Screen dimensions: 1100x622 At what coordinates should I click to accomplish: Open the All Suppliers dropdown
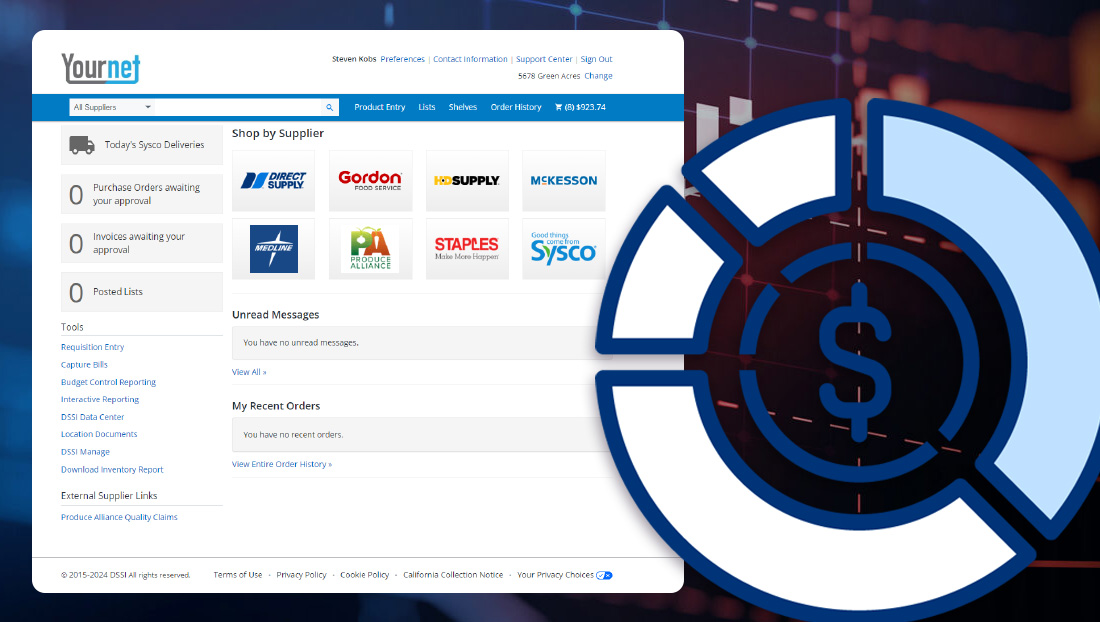[112, 107]
